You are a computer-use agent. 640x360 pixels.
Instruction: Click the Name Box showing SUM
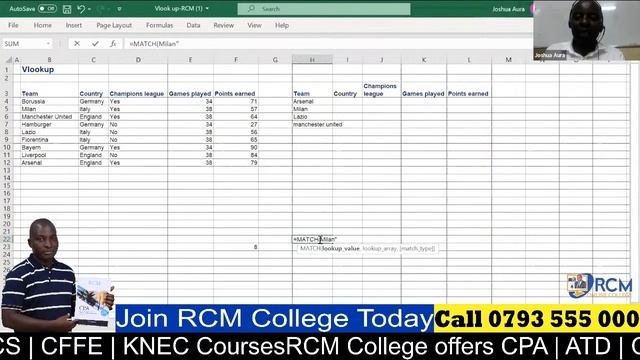(23, 44)
